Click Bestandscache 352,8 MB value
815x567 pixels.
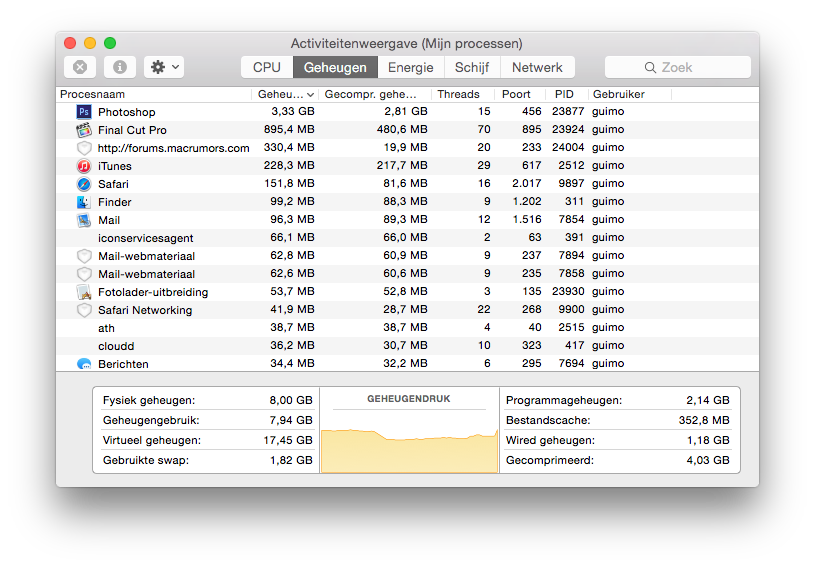[x=704, y=420]
